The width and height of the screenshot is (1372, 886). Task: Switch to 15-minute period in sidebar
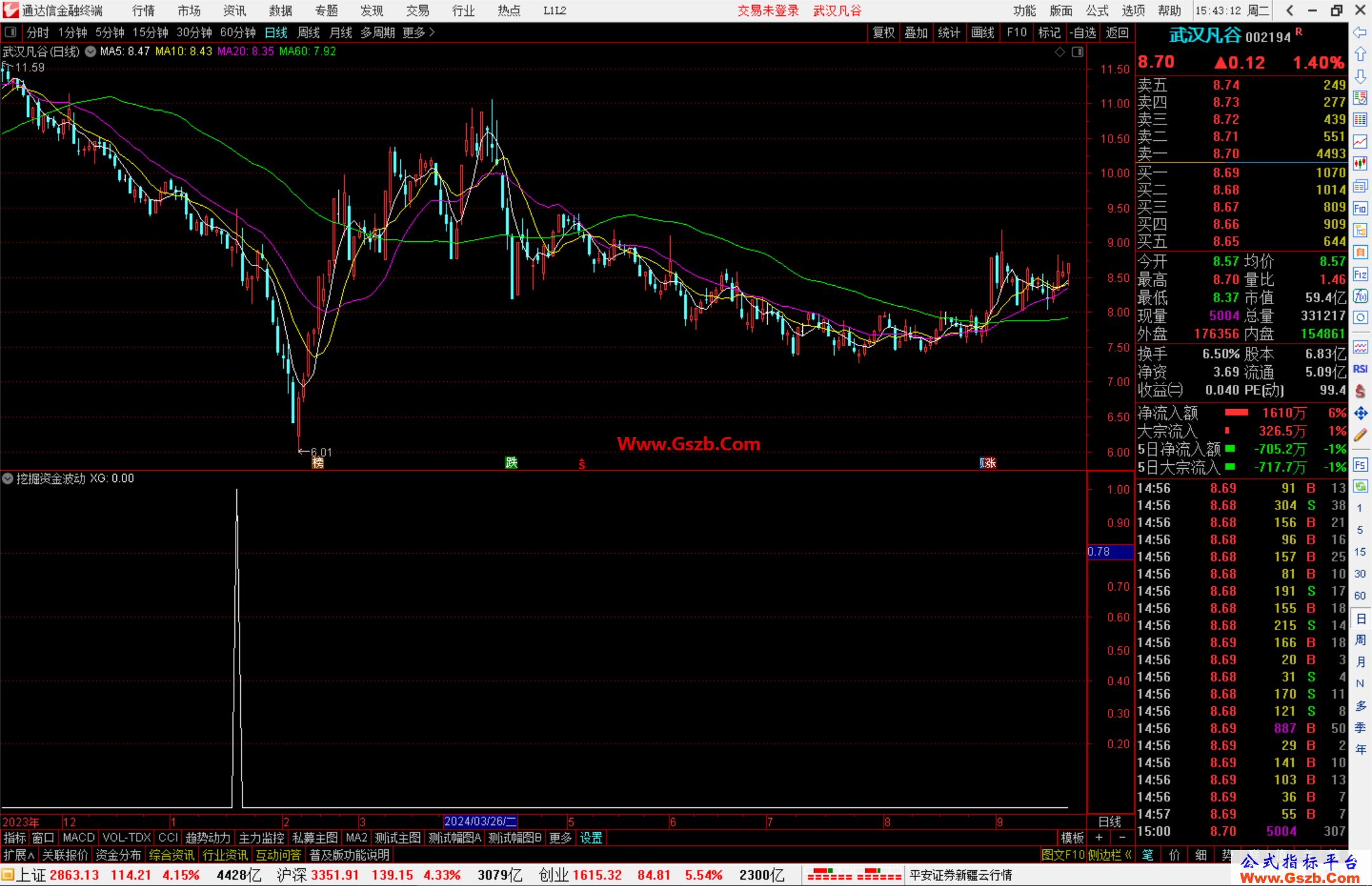(x=1359, y=552)
